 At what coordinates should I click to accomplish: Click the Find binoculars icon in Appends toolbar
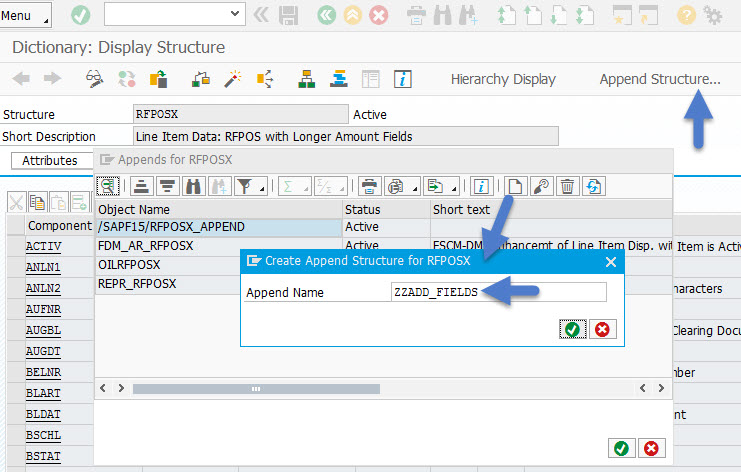(193, 186)
